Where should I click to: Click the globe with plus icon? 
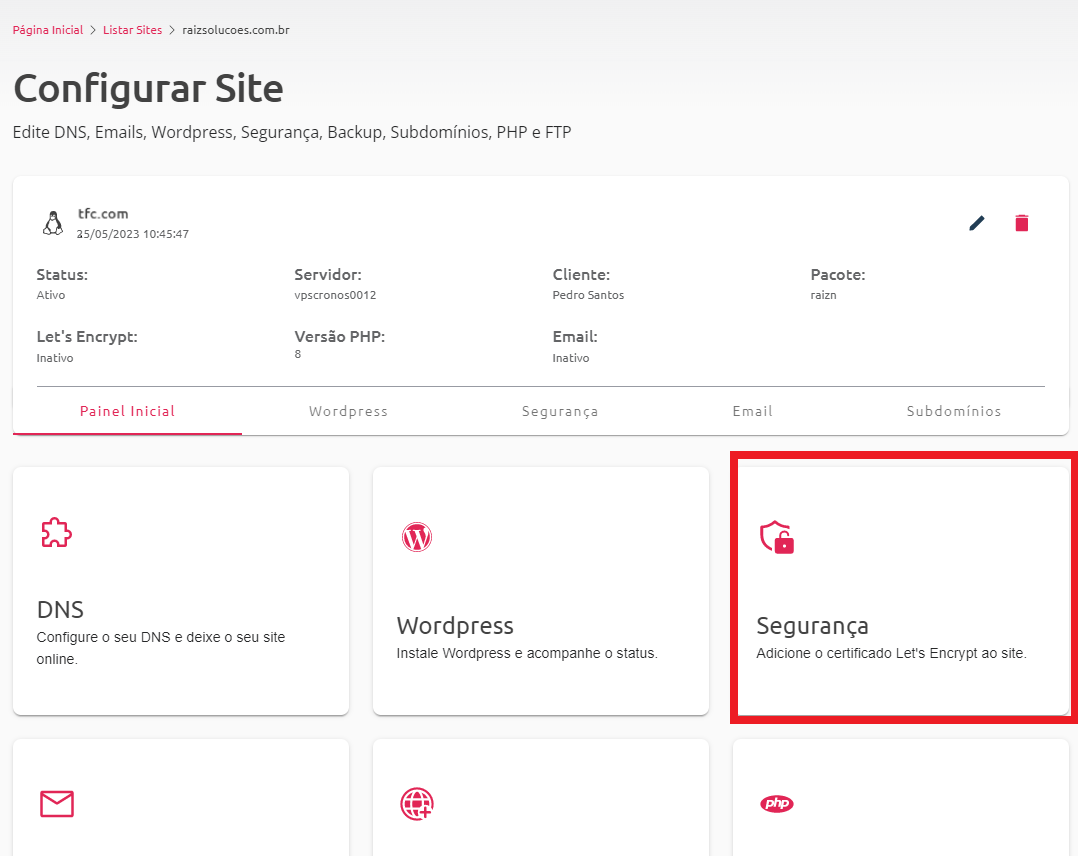coord(417,804)
